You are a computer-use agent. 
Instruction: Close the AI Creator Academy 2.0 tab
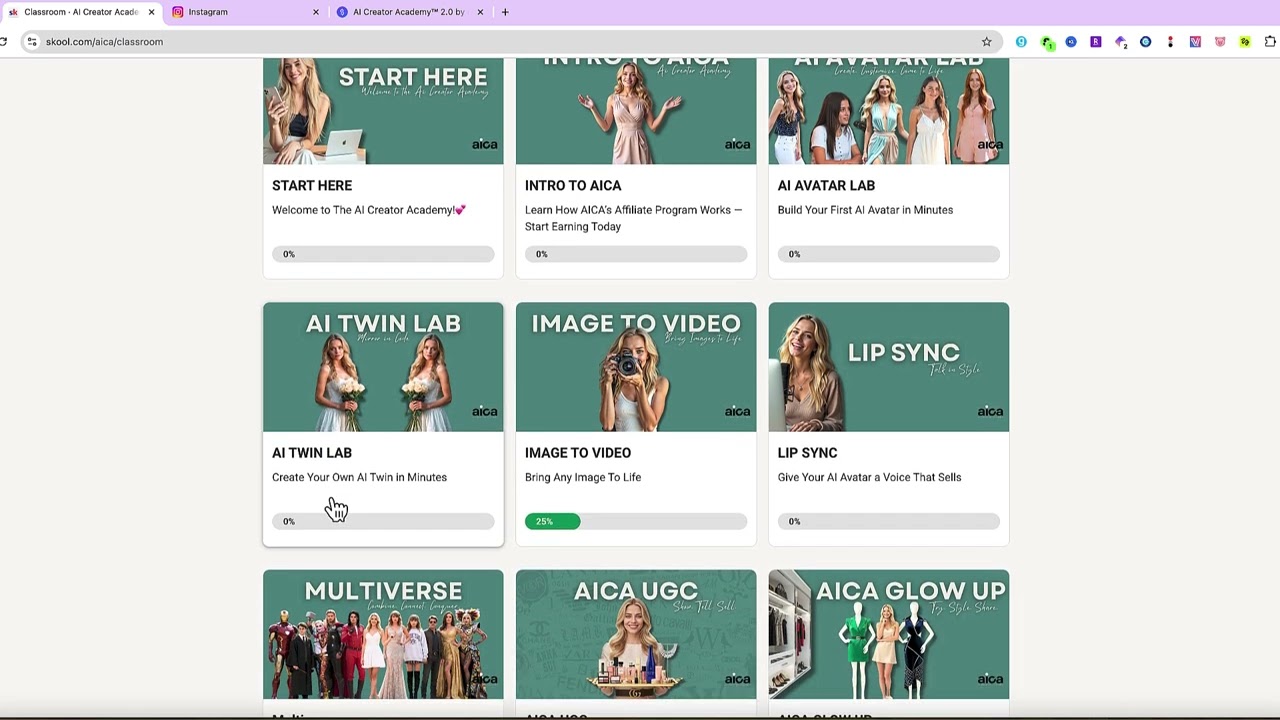tap(480, 12)
